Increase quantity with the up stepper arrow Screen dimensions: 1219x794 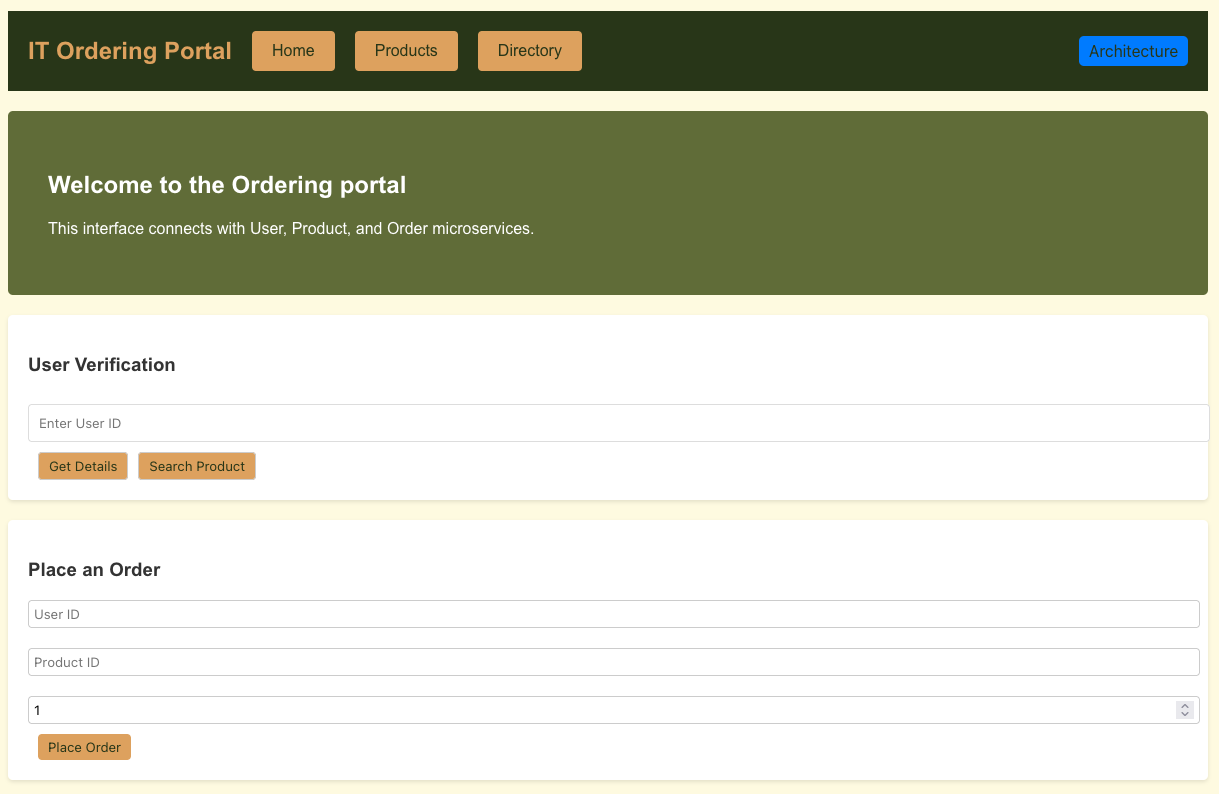[1184, 705]
